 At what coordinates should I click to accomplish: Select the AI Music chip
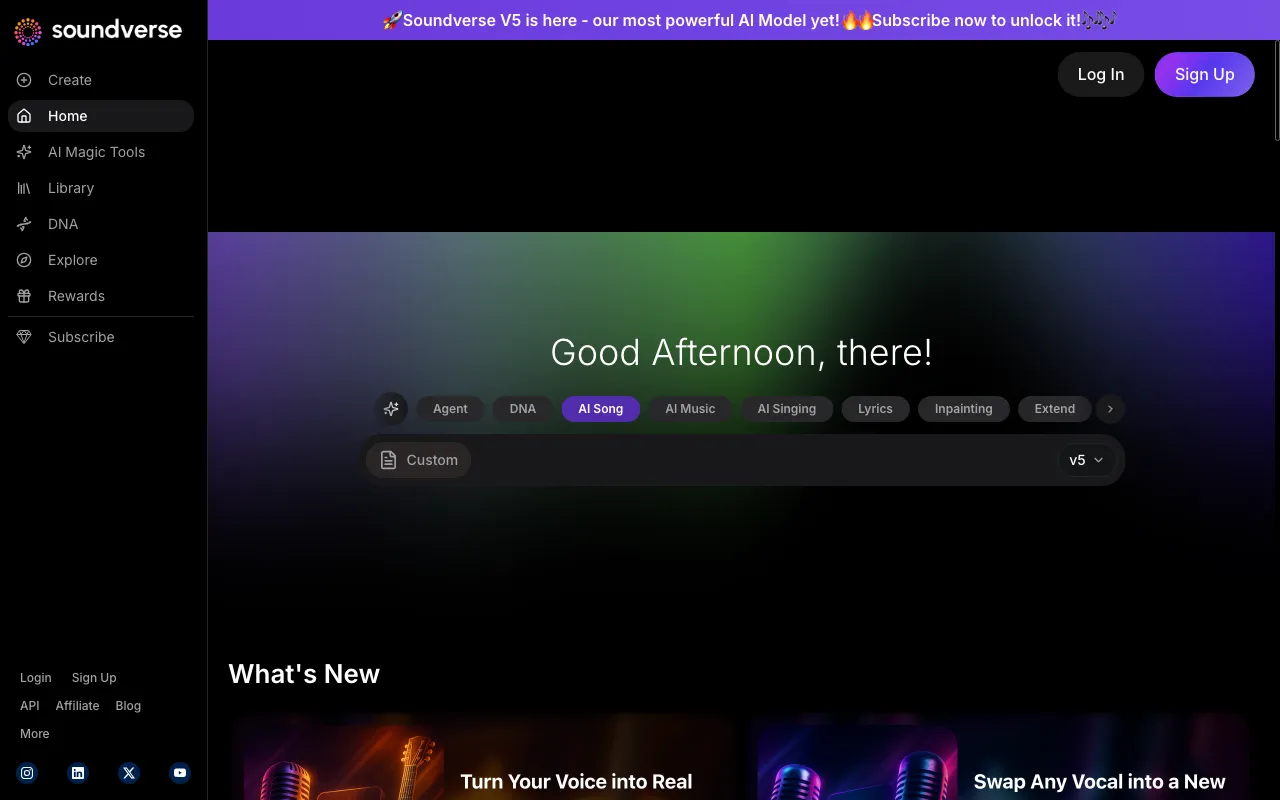[690, 408]
